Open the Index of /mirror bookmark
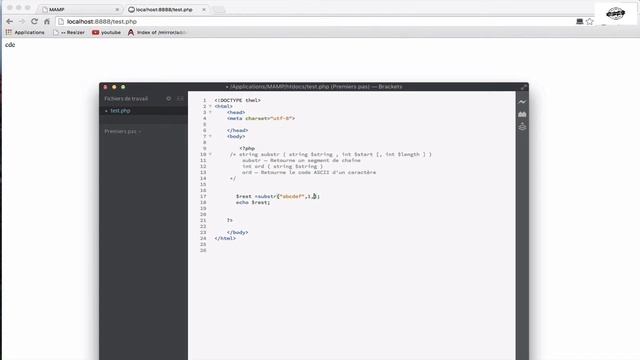640x360 pixels. click(x=158, y=32)
